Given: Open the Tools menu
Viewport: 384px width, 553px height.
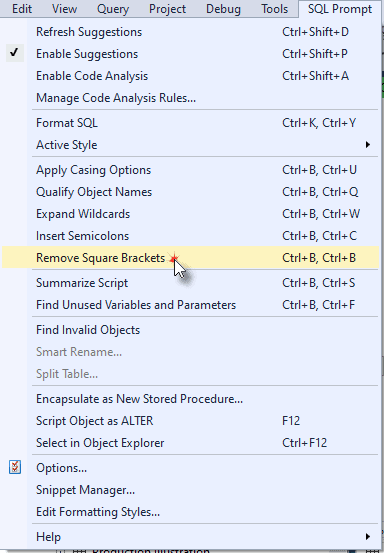Looking at the screenshot, I should click(x=274, y=9).
